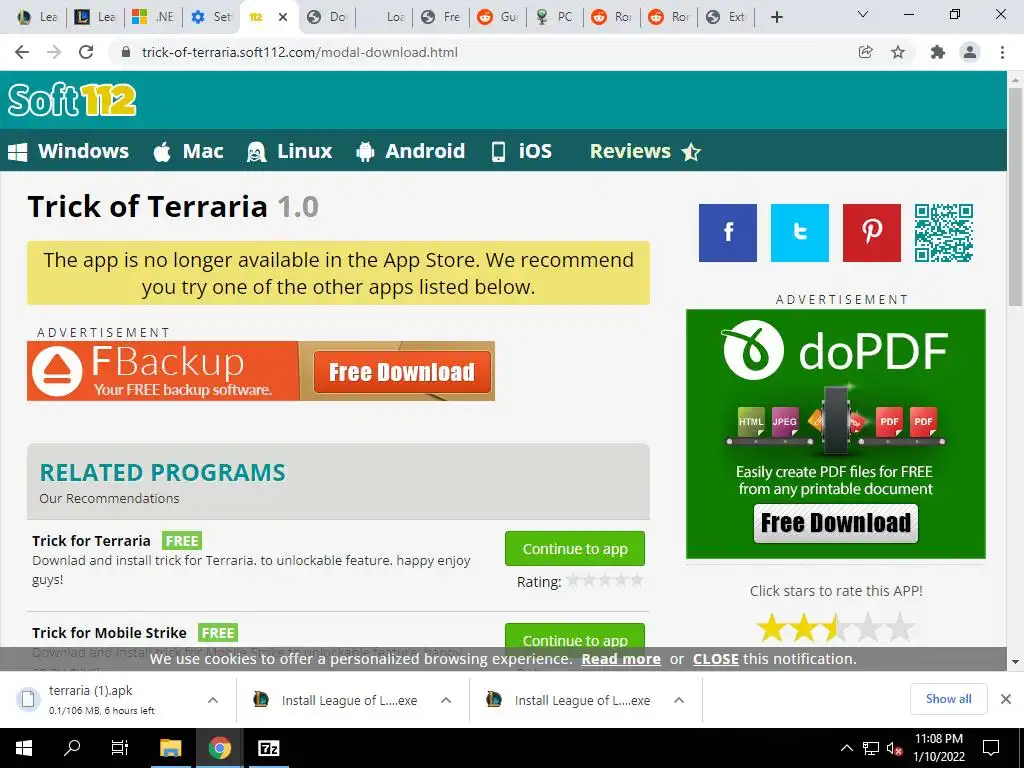
Task: Continue to app for Trick for Terraria
Action: [x=575, y=549]
